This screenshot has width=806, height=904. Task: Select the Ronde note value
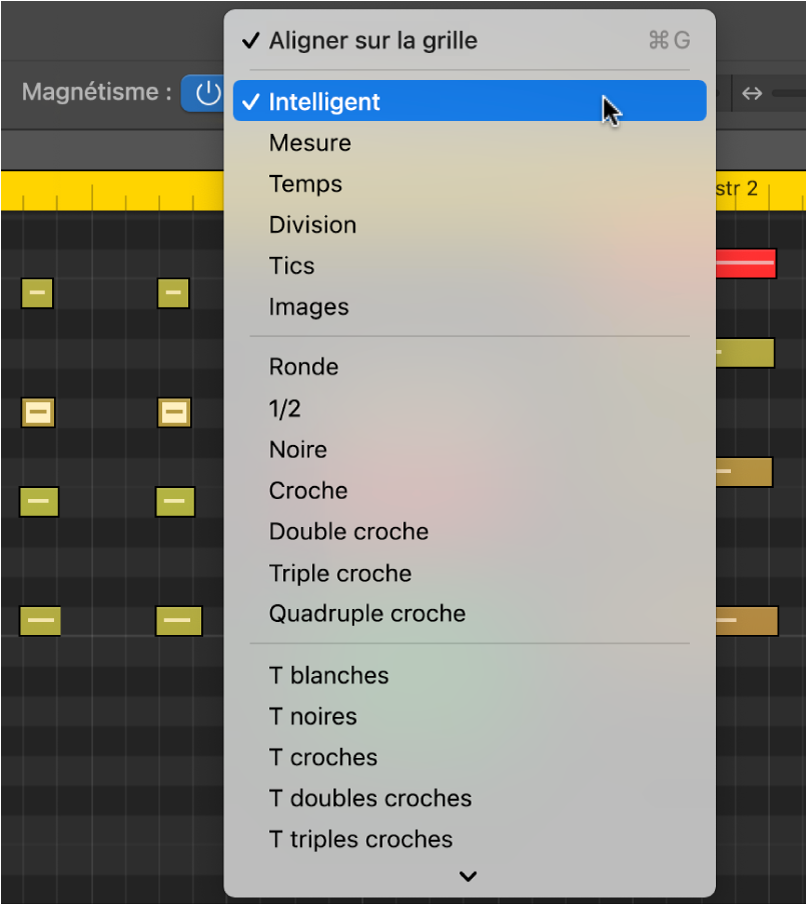pos(303,367)
